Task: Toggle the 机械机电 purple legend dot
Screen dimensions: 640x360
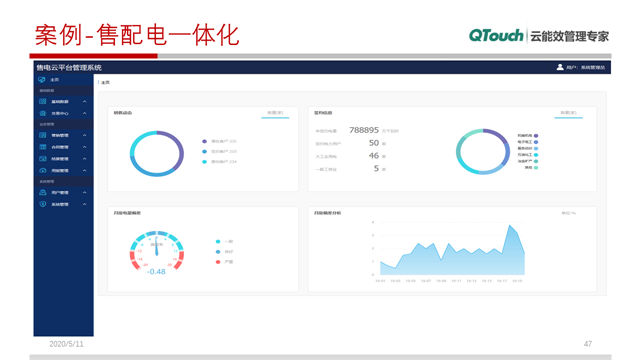Action: pyautogui.click(x=536, y=136)
